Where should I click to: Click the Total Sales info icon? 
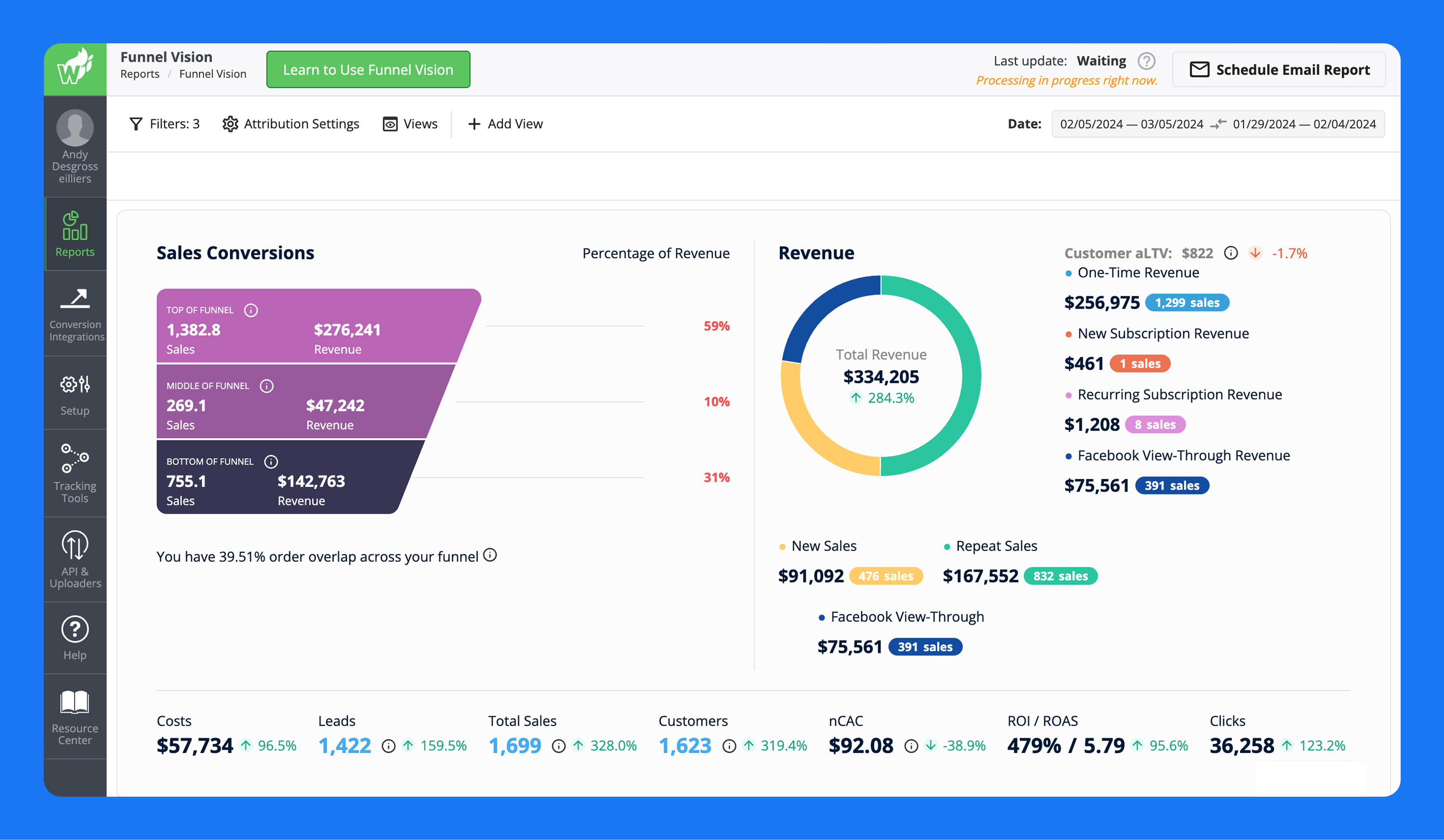point(559,746)
